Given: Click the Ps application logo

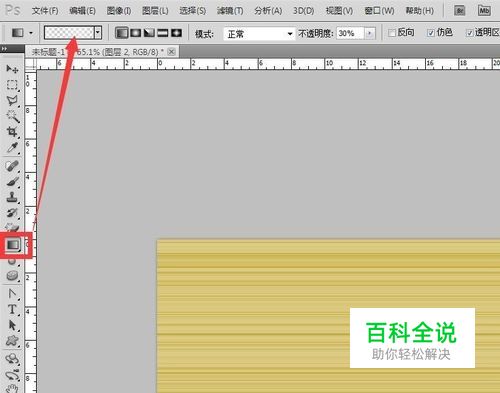Looking at the screenshot, I should [x=13, y=10].
